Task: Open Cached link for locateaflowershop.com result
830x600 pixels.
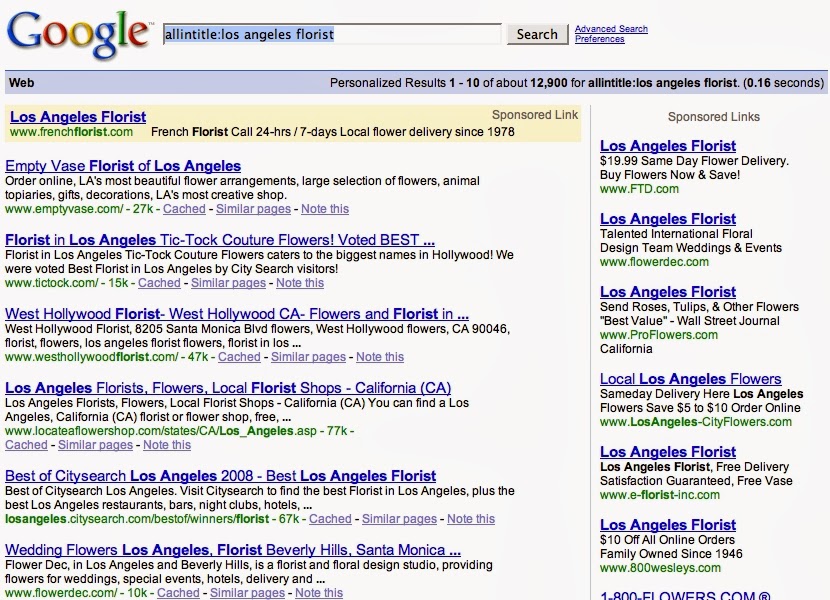Action: pos(26,445)
